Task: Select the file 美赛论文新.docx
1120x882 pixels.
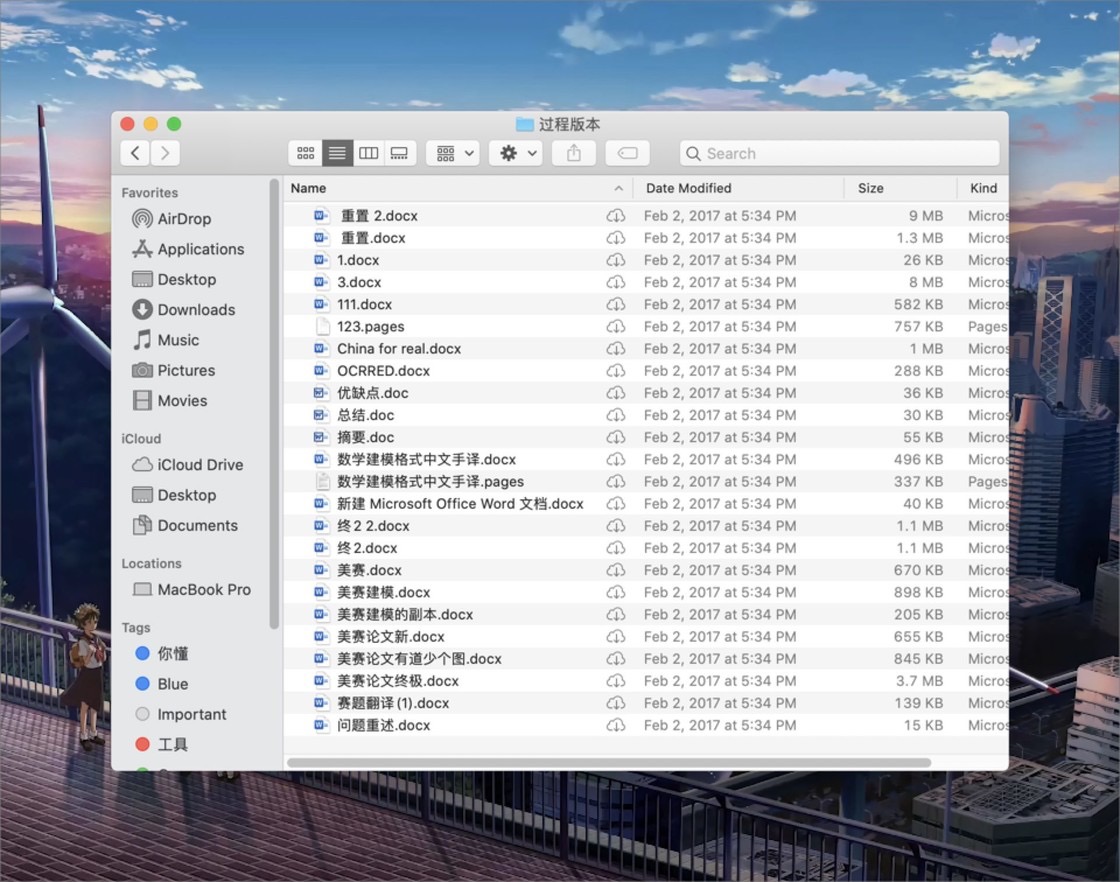Action: coord(646,636)
